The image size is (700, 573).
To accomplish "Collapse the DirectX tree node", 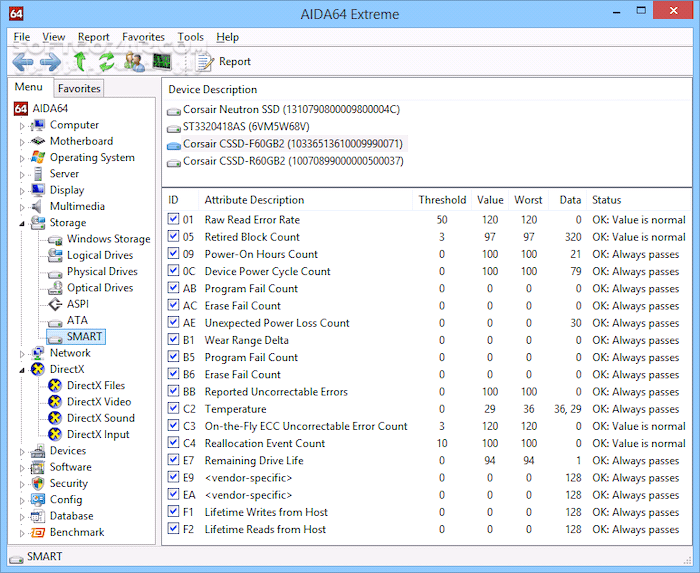I will (22, 370).
